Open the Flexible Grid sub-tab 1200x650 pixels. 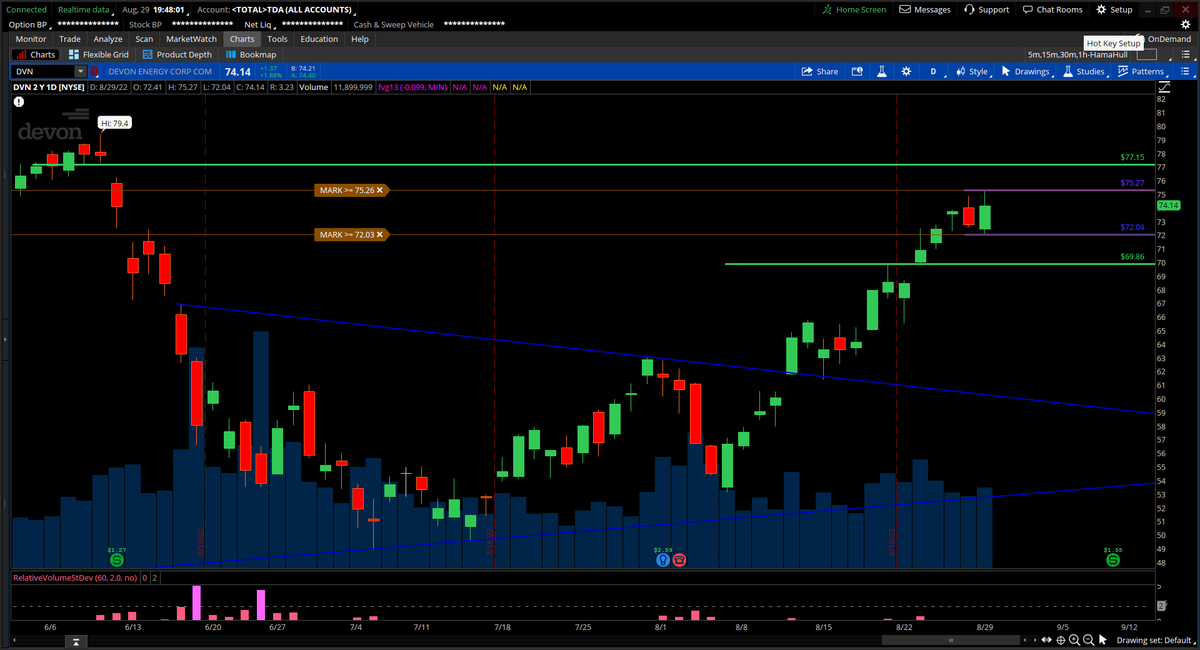[99, 54]
